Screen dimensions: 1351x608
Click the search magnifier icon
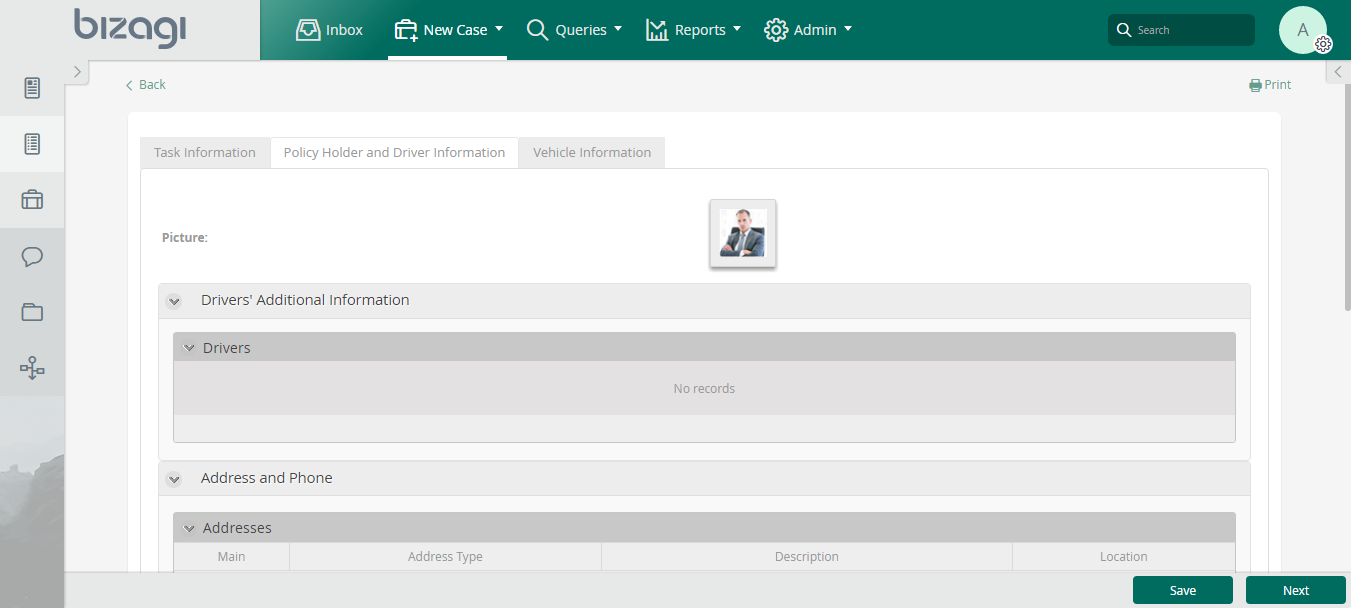point(1124,30)
